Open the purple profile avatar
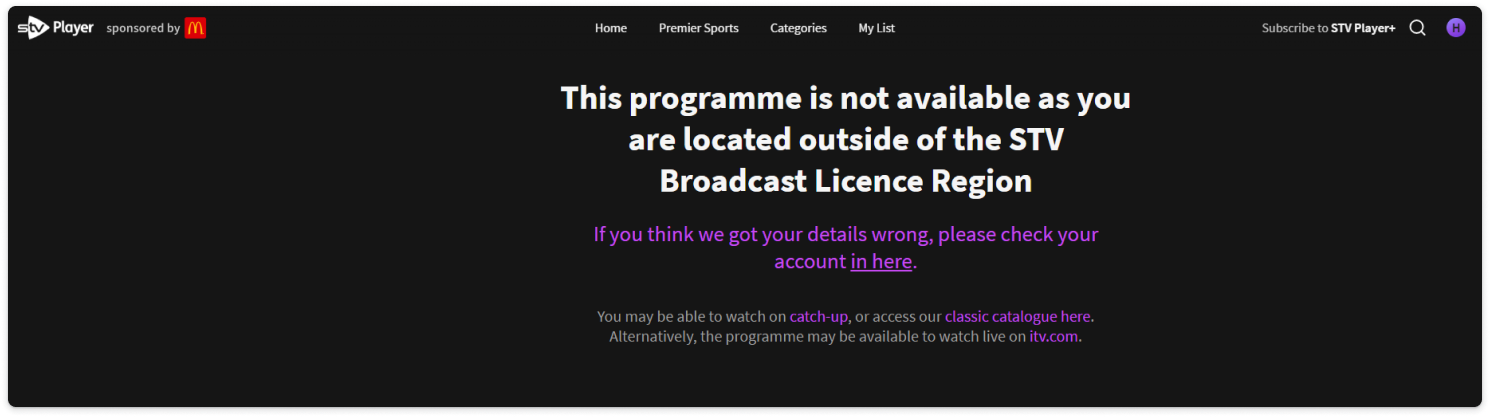This screenshot has height=417, width=1490. pos(1455,28)
